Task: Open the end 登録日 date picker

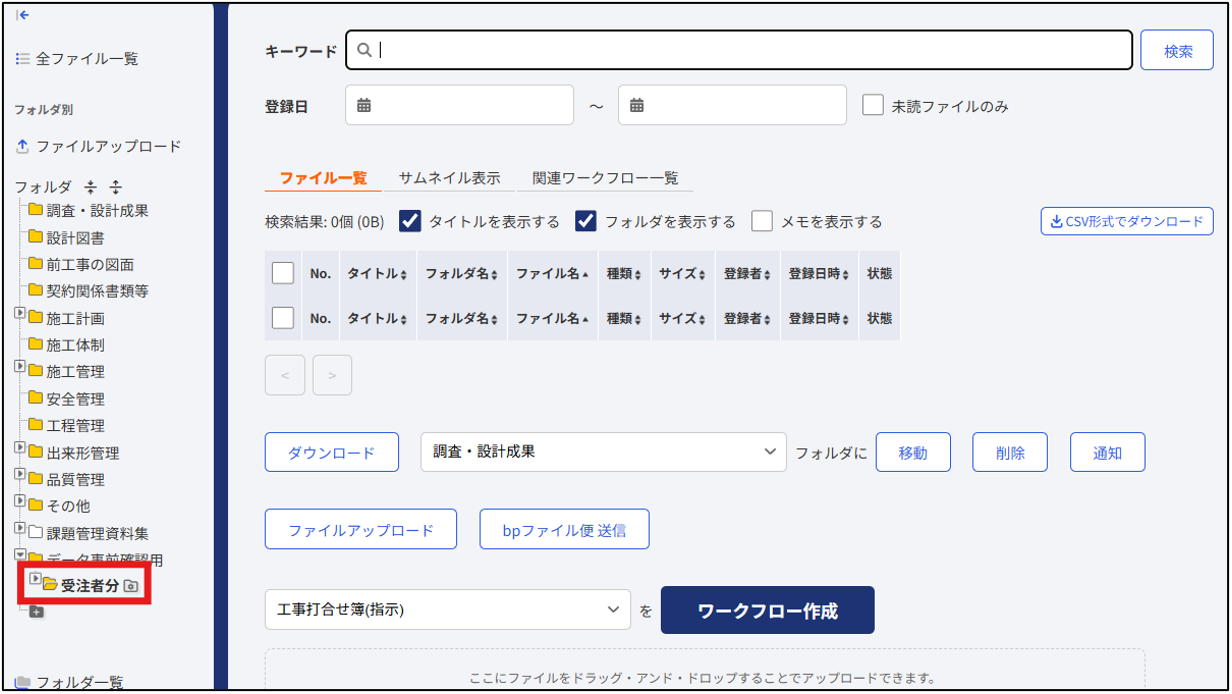Action: tap(732, 105)
